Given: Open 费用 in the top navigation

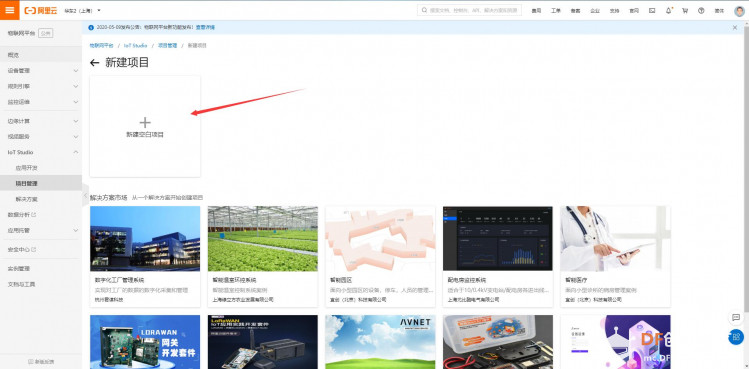Looking at the screenshot, I should coord(536,11).
